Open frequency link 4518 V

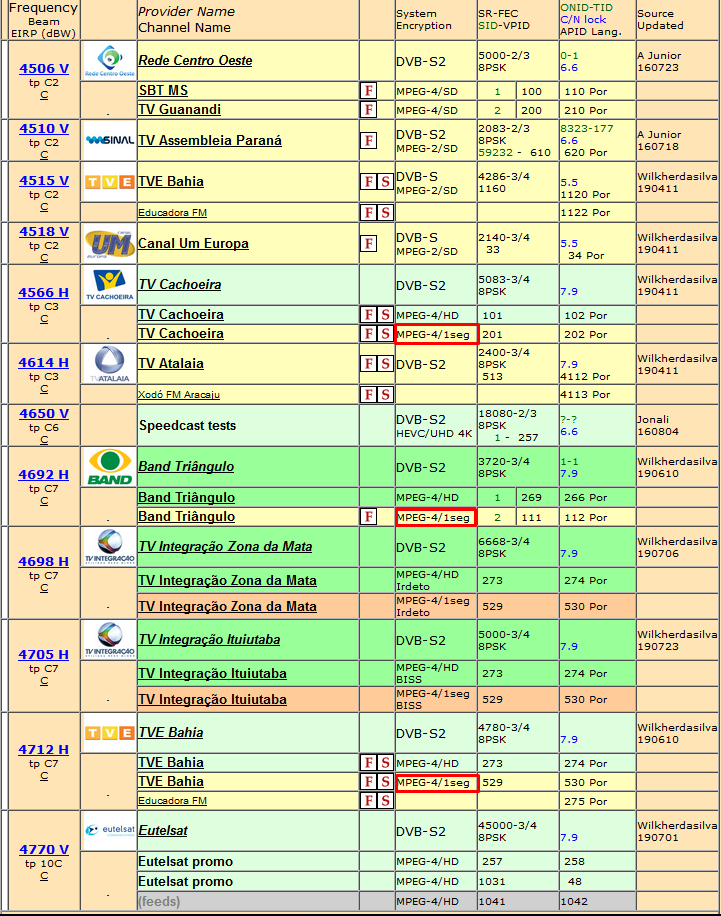(44, 231)
